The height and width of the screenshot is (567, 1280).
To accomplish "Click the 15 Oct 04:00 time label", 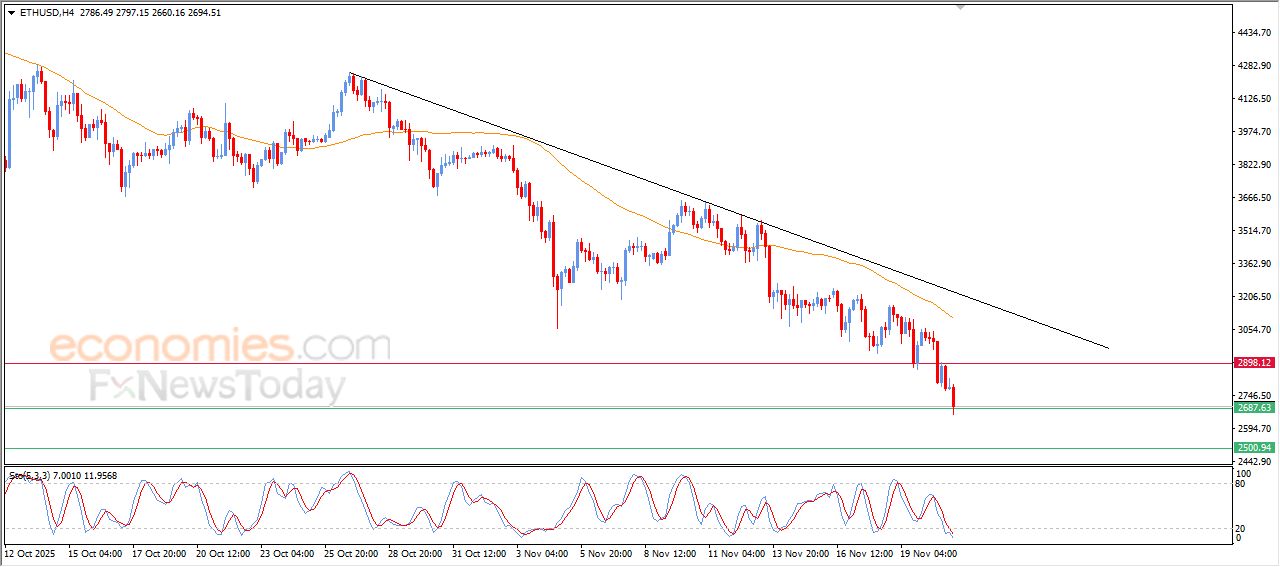I will coord(93,552).
